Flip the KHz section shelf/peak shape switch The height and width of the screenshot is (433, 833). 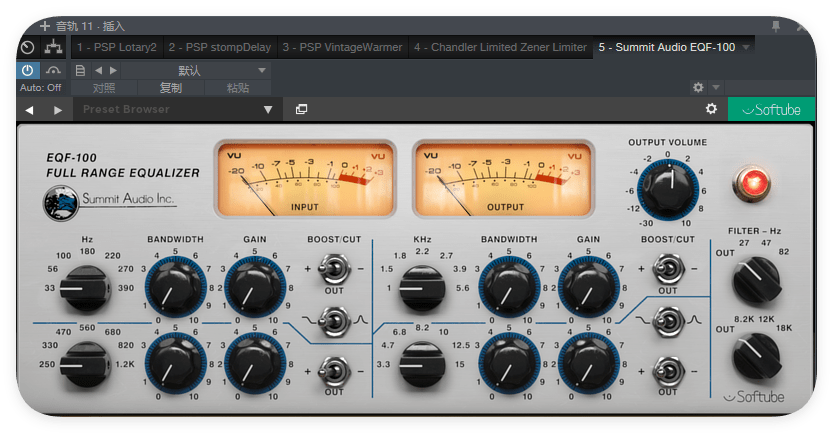tap(668, 321)
